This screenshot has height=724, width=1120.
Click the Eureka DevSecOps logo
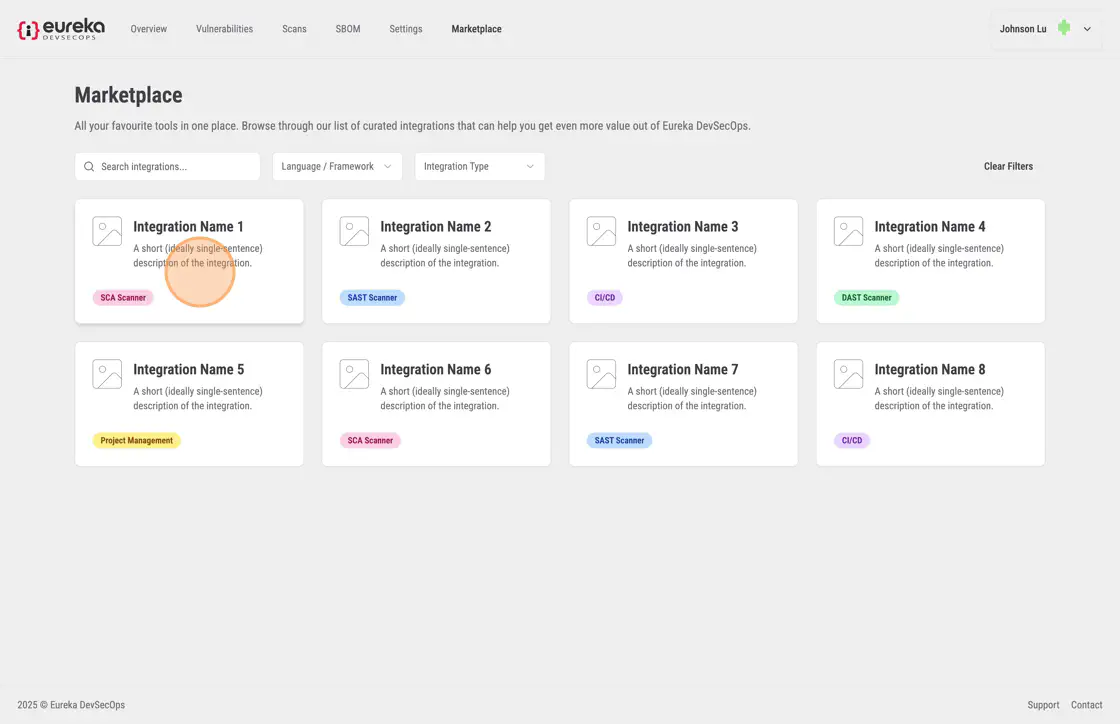(60, 29)
